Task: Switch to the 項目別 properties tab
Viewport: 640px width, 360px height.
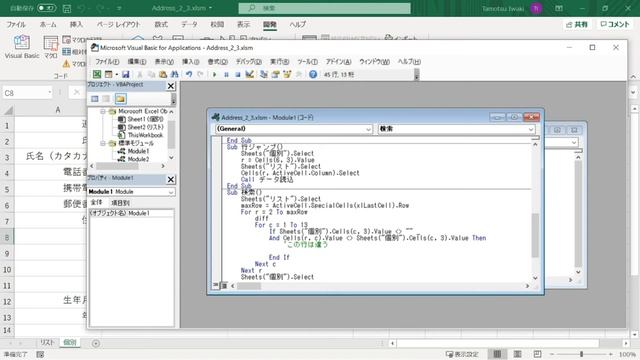Action: pyautogui.click(x=120, y=202)
